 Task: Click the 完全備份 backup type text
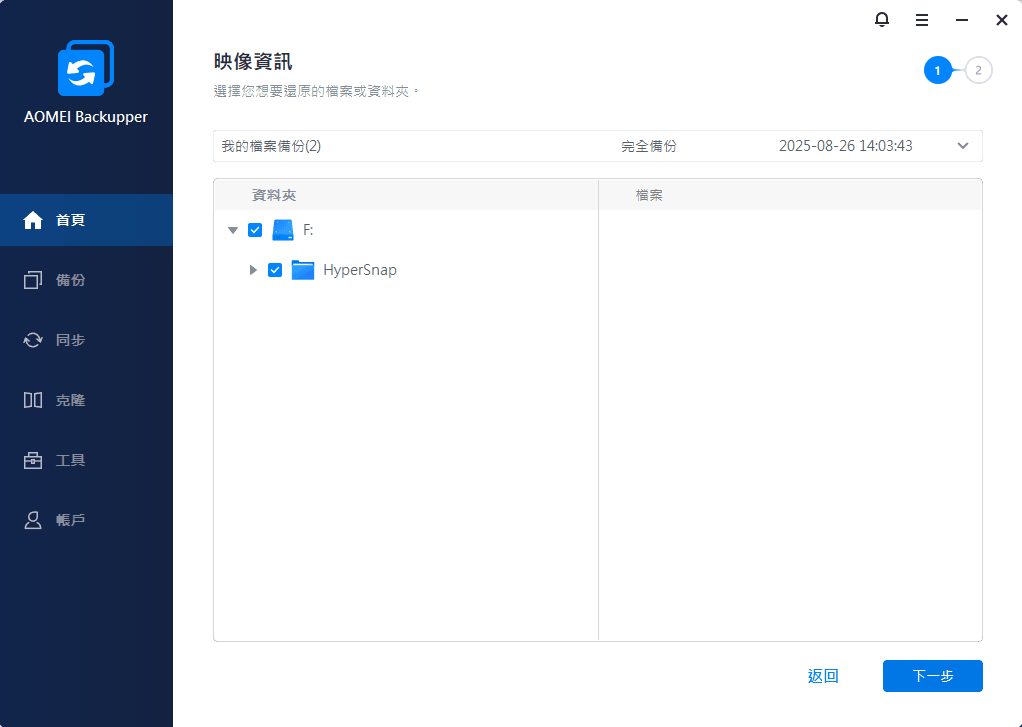coord(649,146)
